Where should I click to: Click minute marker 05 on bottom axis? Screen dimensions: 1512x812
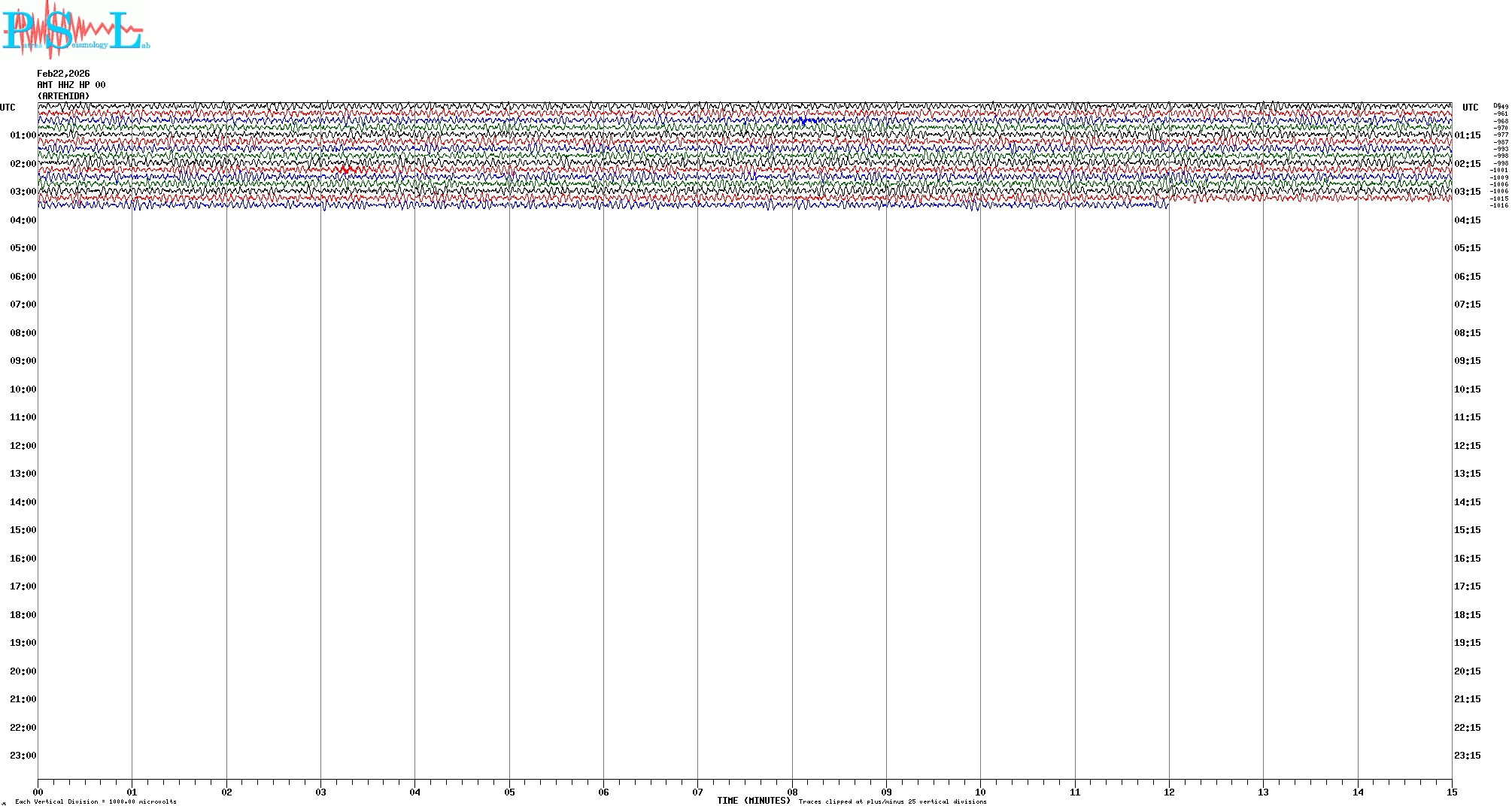coord(509,792)
